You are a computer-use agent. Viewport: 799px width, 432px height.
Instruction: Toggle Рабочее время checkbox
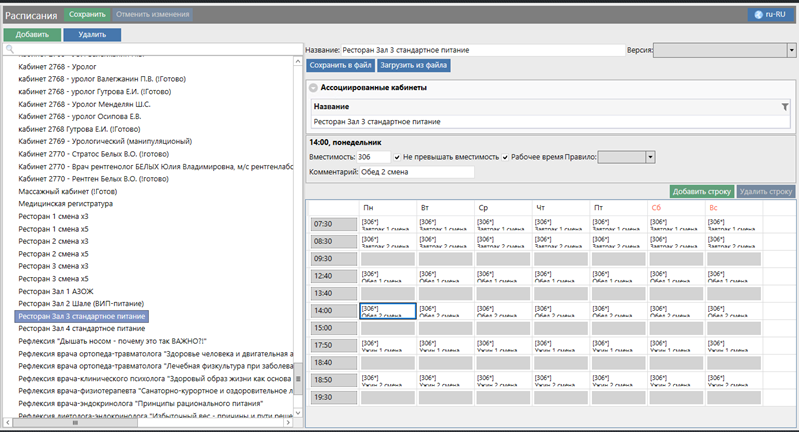pyautogui.click(x=505, y=157)
